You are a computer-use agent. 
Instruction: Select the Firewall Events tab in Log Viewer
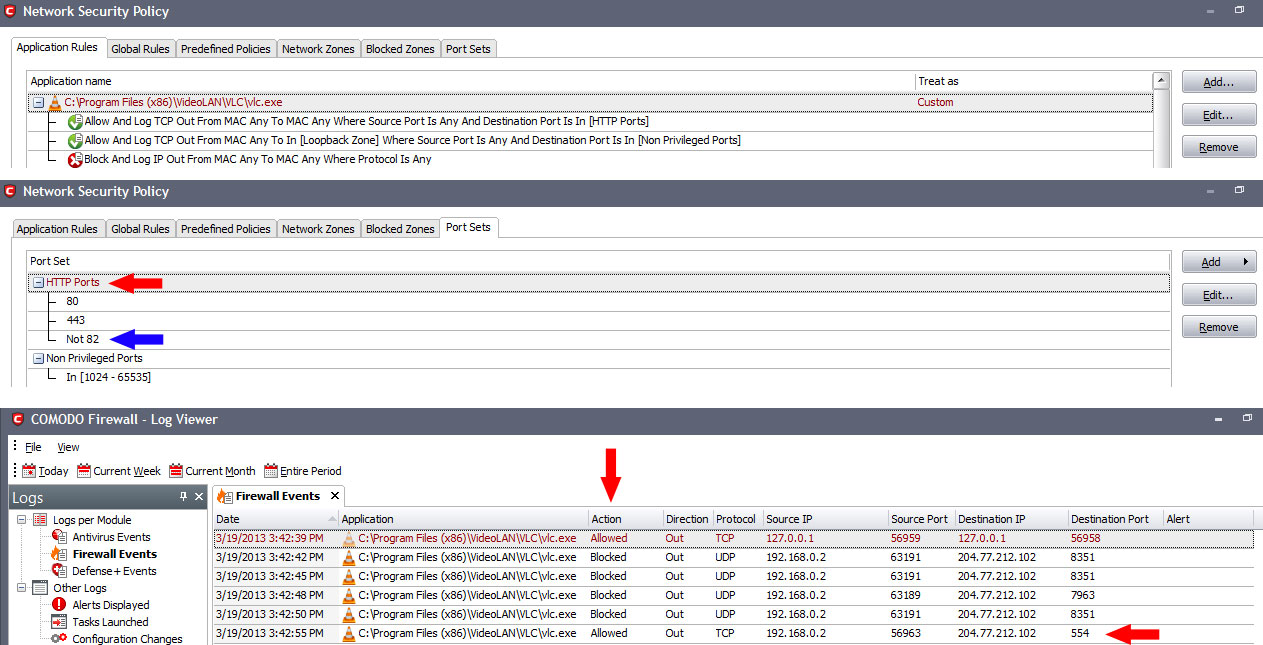(278, 496)
